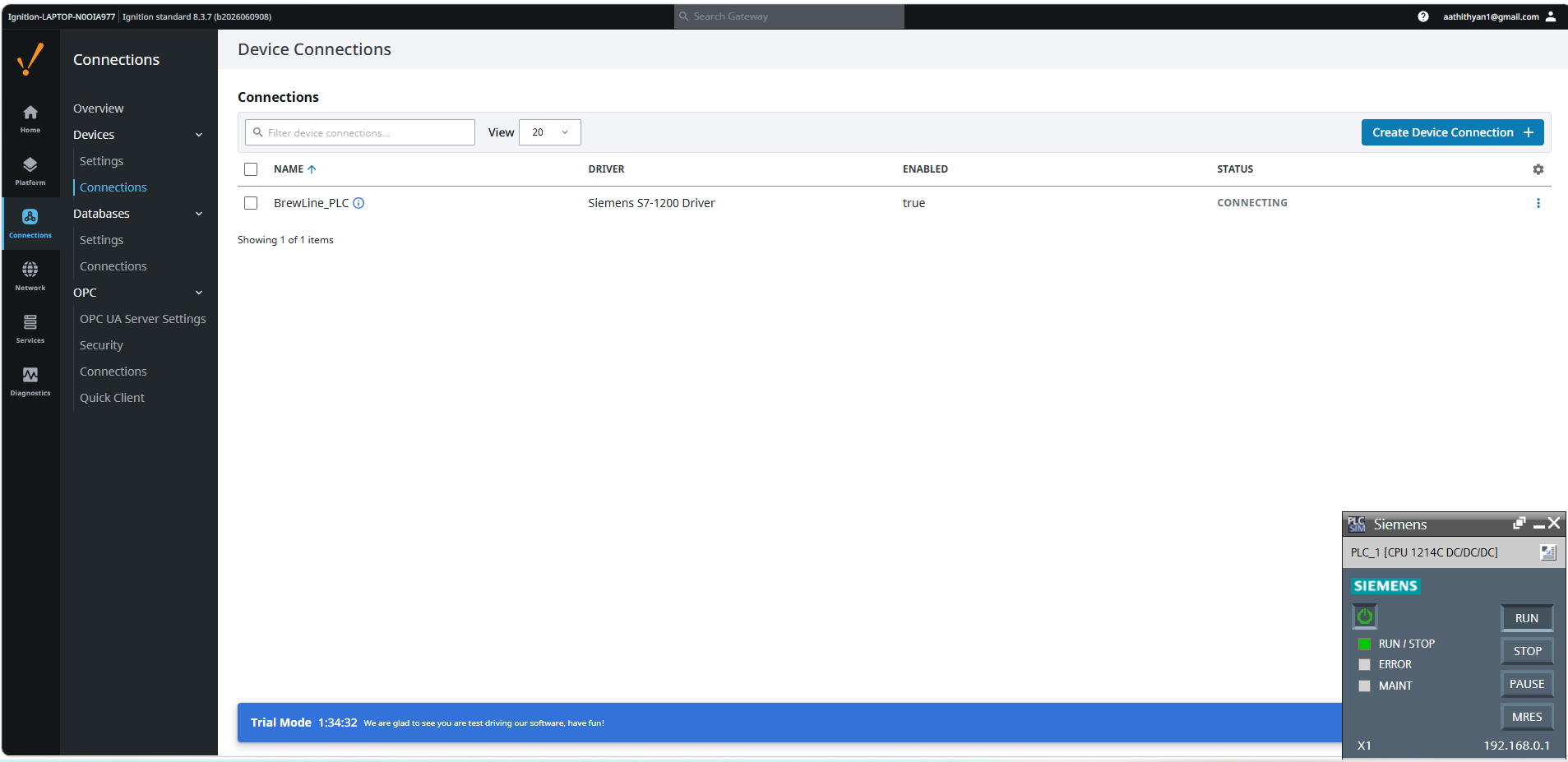Click the PLCSIM MRES button
1568x762 pixels.
tap(1527, 717)
